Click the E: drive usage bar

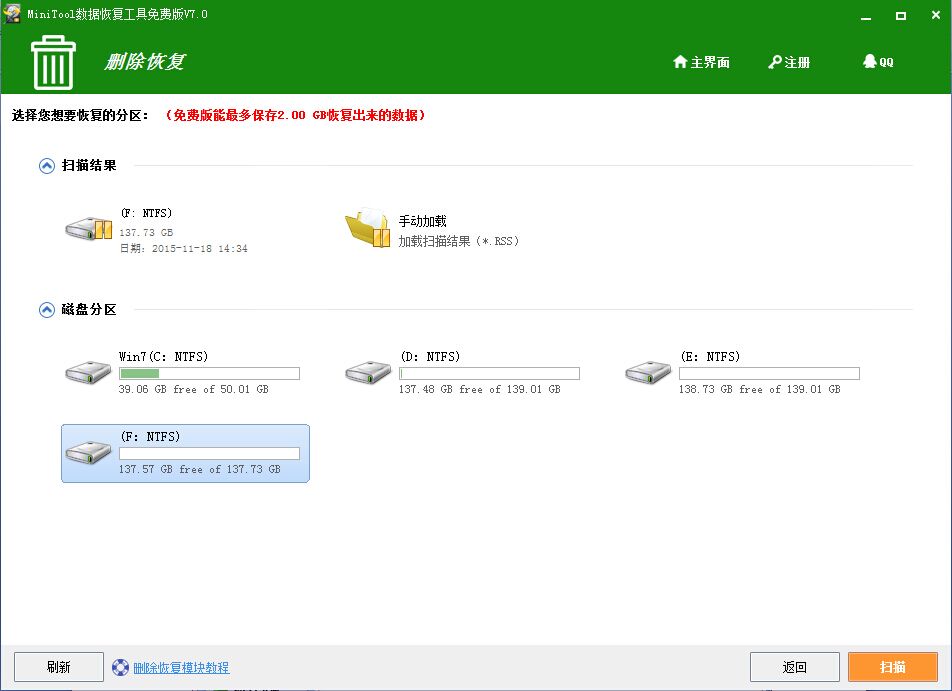[769, 373]
